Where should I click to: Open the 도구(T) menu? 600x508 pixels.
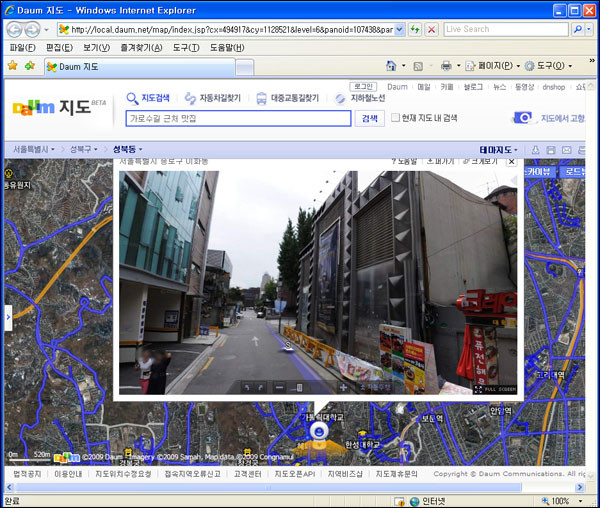click(186, 48)
